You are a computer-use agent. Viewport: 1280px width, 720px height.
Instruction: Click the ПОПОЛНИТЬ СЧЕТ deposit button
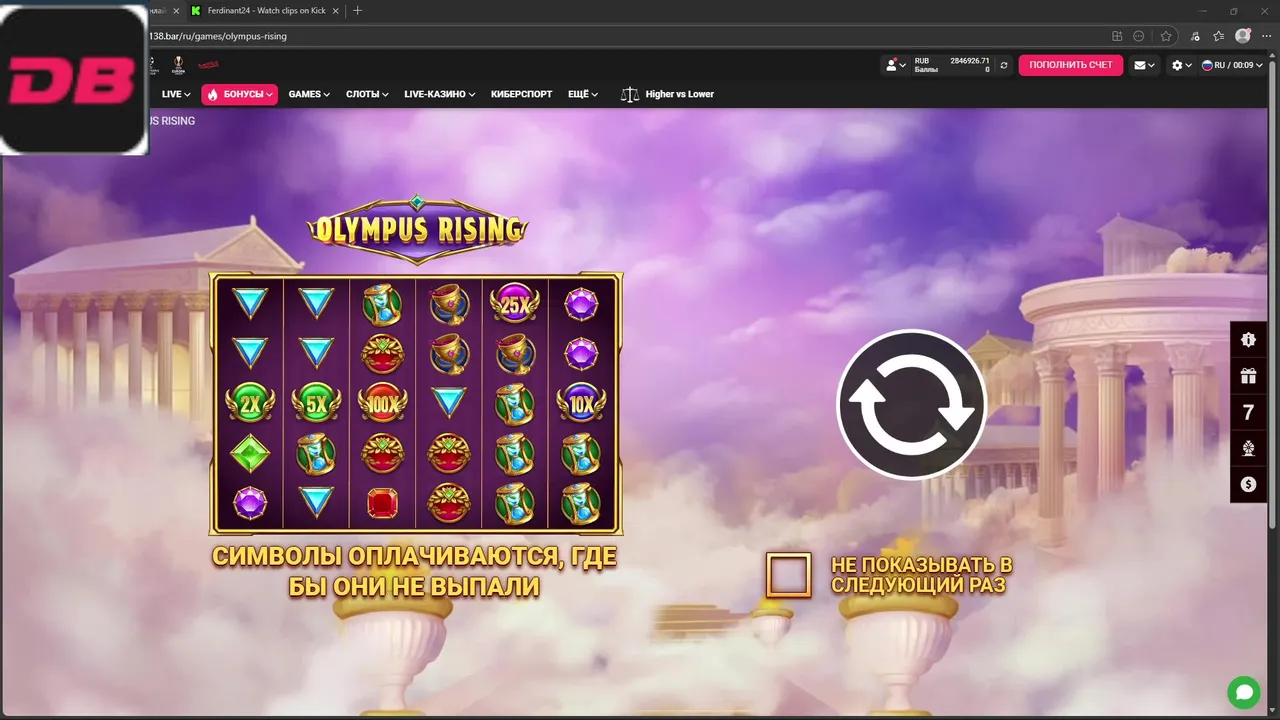point(1070,65)
